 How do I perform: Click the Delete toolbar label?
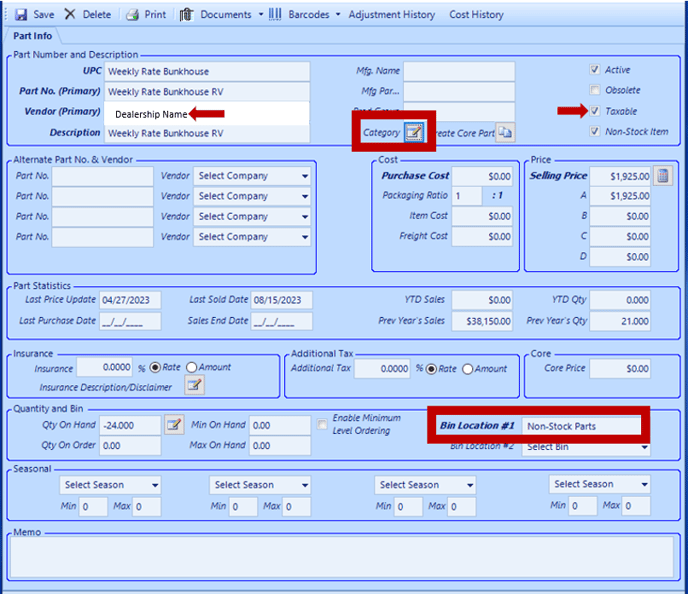tap(97, 14)
